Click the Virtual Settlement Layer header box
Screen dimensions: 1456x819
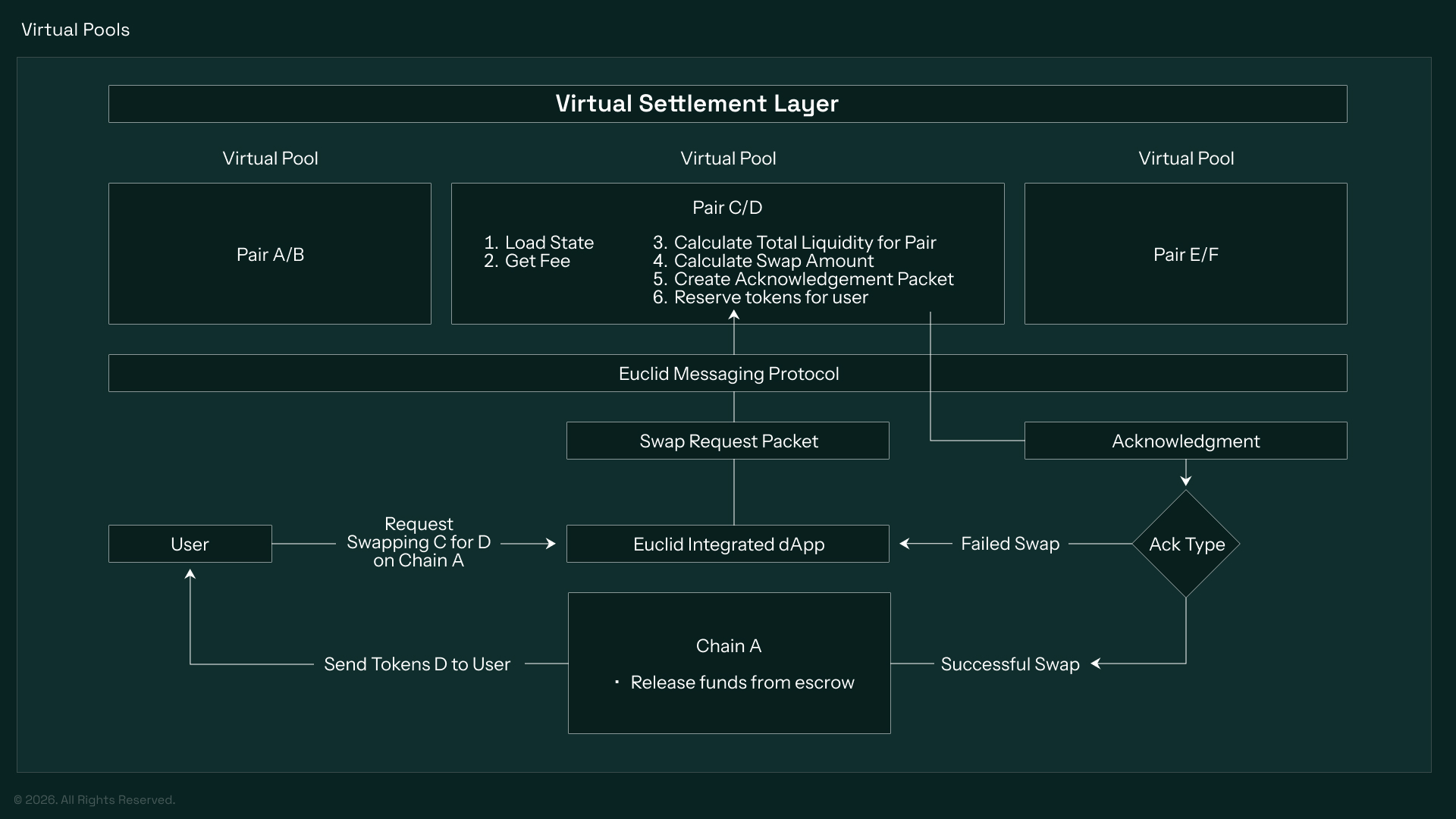click(727, 104)
